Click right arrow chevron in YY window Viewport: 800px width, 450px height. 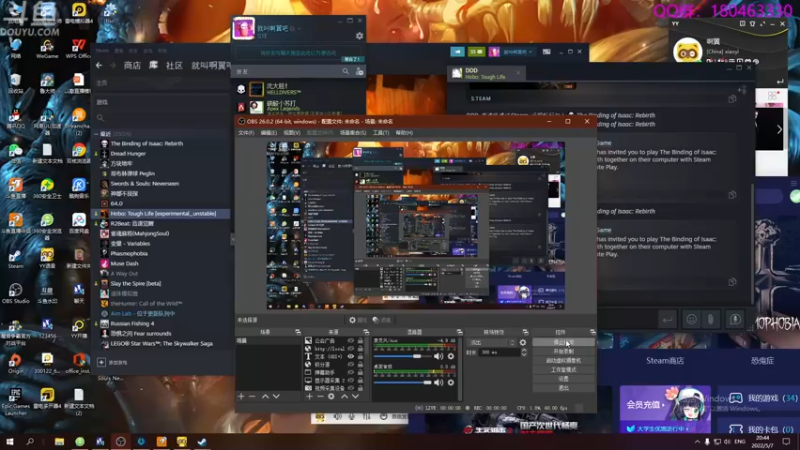coord(779,130)
